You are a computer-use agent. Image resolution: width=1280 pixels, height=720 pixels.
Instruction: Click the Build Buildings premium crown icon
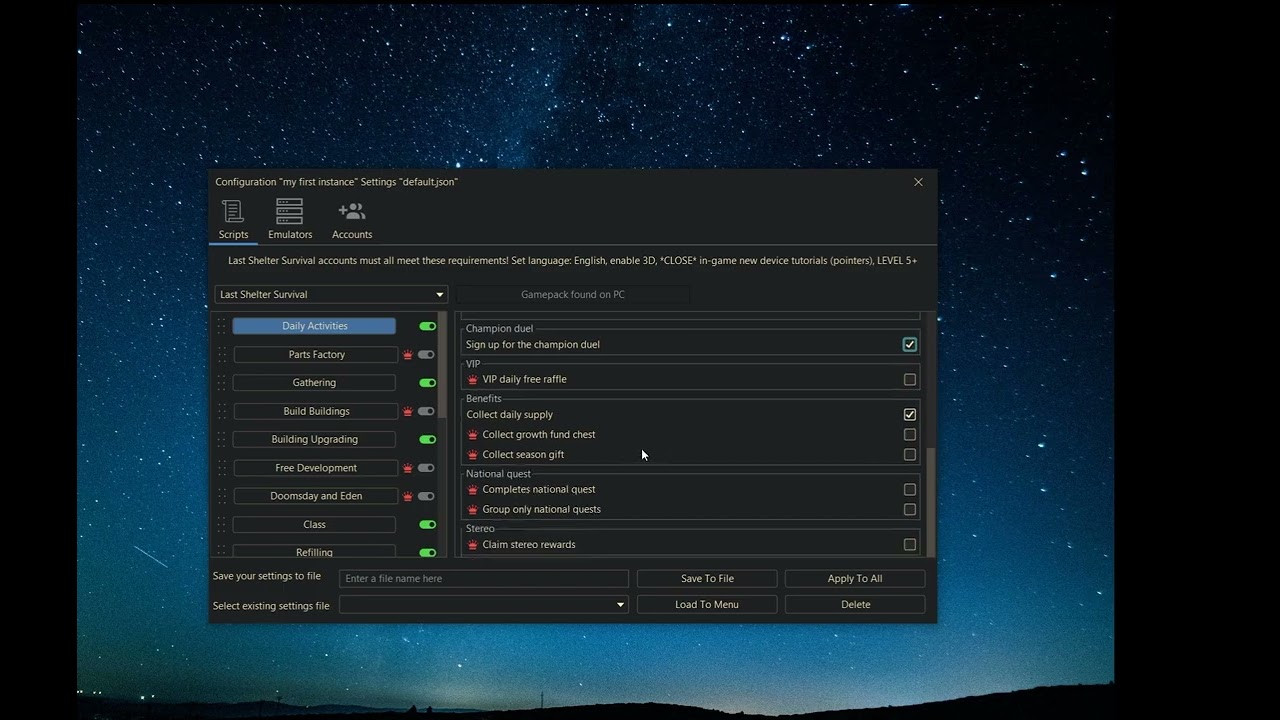pyautogui.click(x=407, y=411)
